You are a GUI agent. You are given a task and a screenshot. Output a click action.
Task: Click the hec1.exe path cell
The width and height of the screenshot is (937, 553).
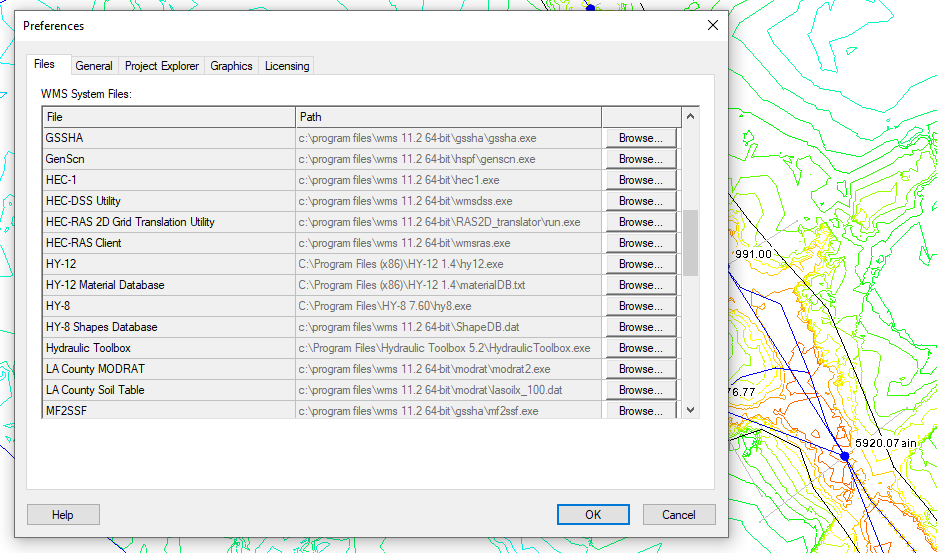click(449, 180)
